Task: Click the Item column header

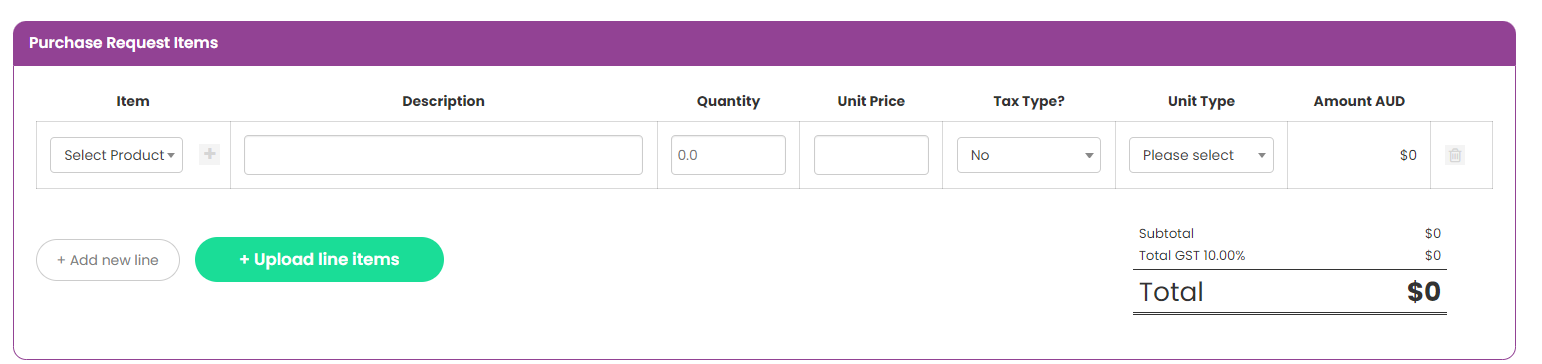Action: pyautogui.click(x=133, y=101)
